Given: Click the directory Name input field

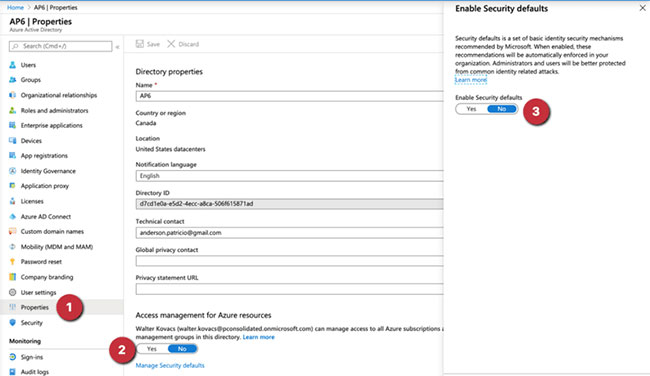Looking at the screenshot, I should click(x=289, y=96).
